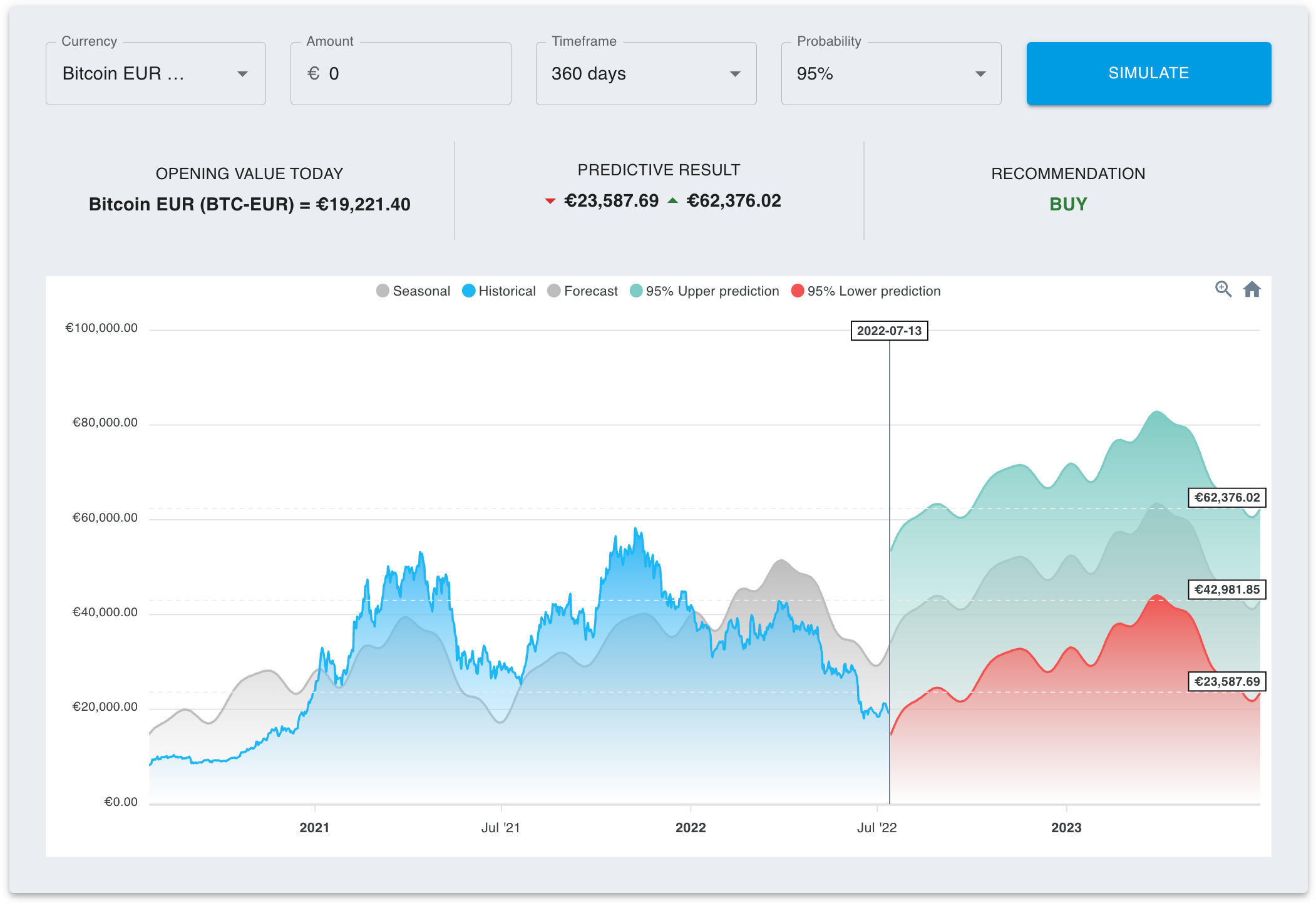Screen dimensions: 1316x903
Task: Click the 2021 x-axis label
Action: tap(314, 828)
